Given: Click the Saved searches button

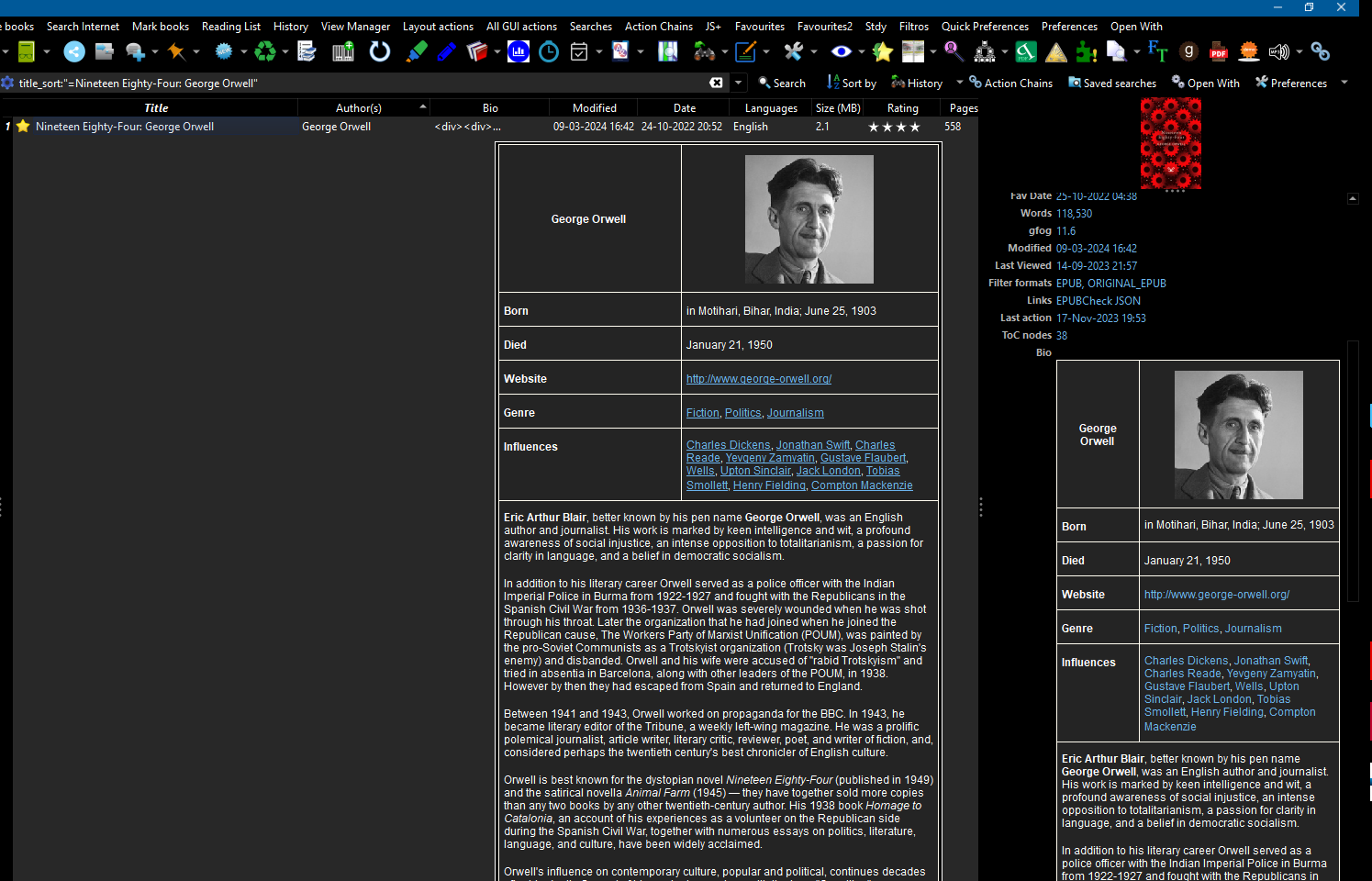Looking at the screenshot, I should (1112, 83).
